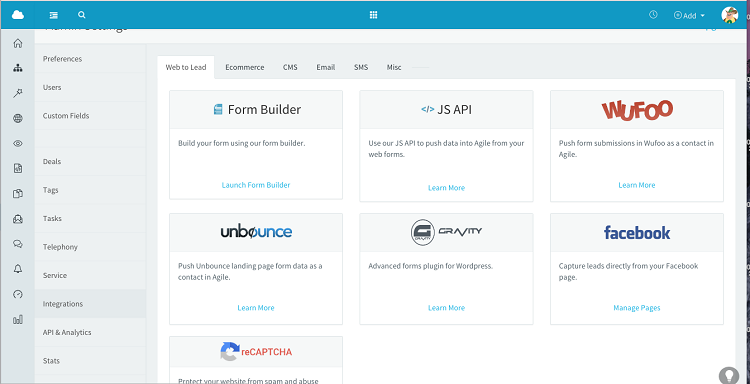Open Custom Fields settings
This screenshot has height=384, width=750.
(x=90, y=116)
